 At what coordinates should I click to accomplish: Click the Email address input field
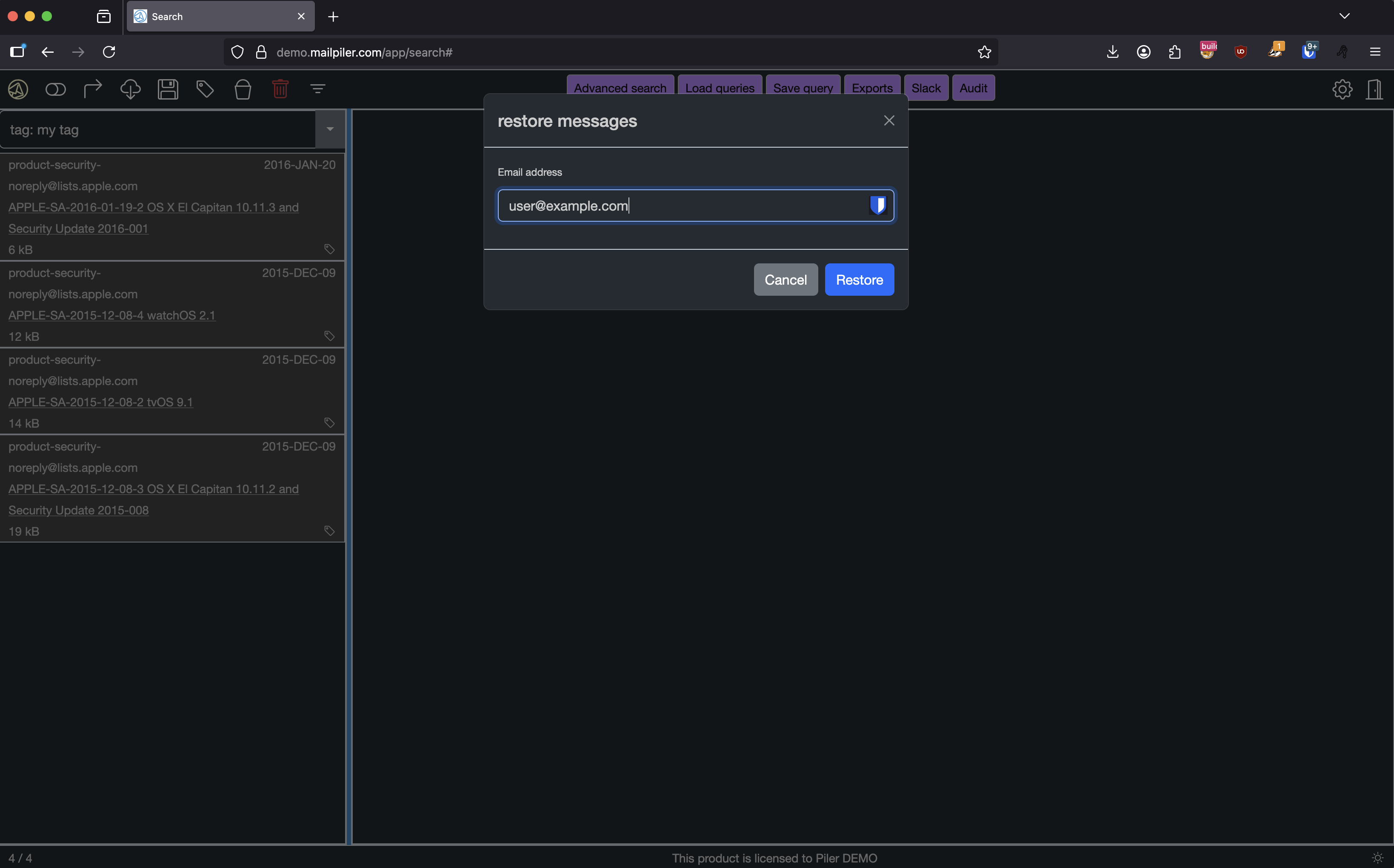pos(683,206)
